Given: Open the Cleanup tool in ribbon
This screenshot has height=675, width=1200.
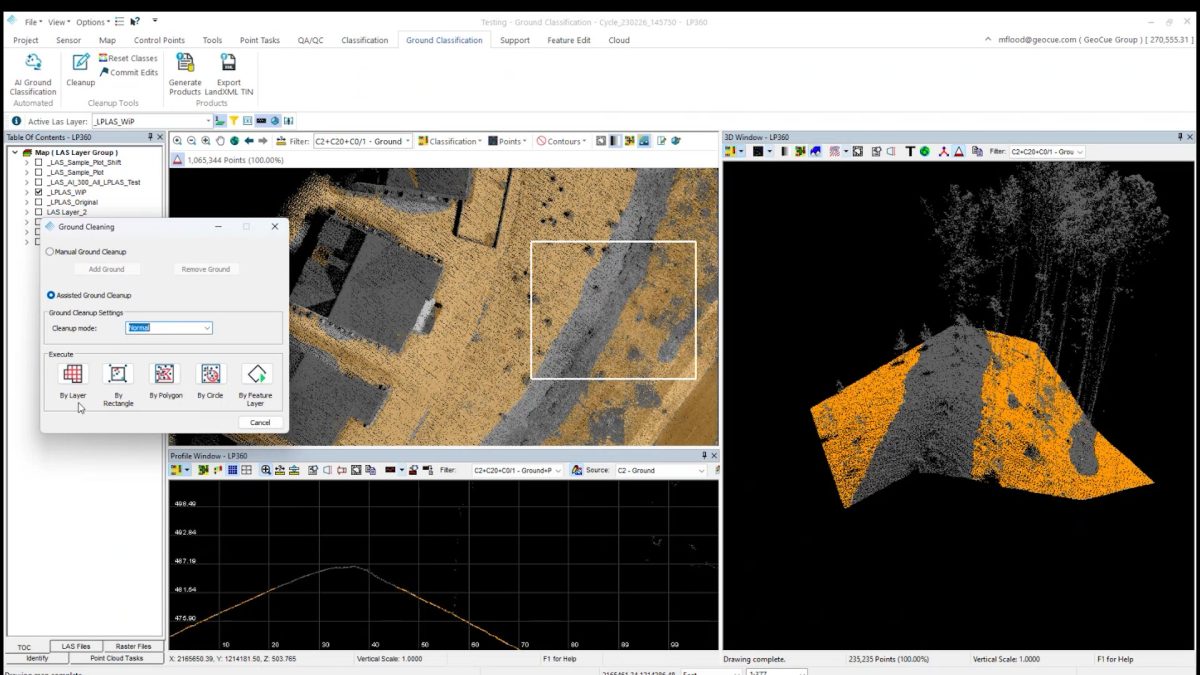Looking at the screenshot, I should pyautogui.click(x=81, y=70).
